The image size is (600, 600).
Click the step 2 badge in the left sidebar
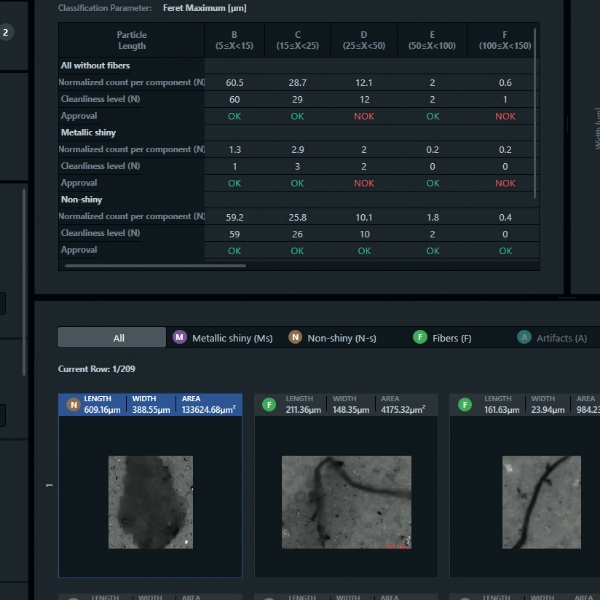(x=6, y=32)
